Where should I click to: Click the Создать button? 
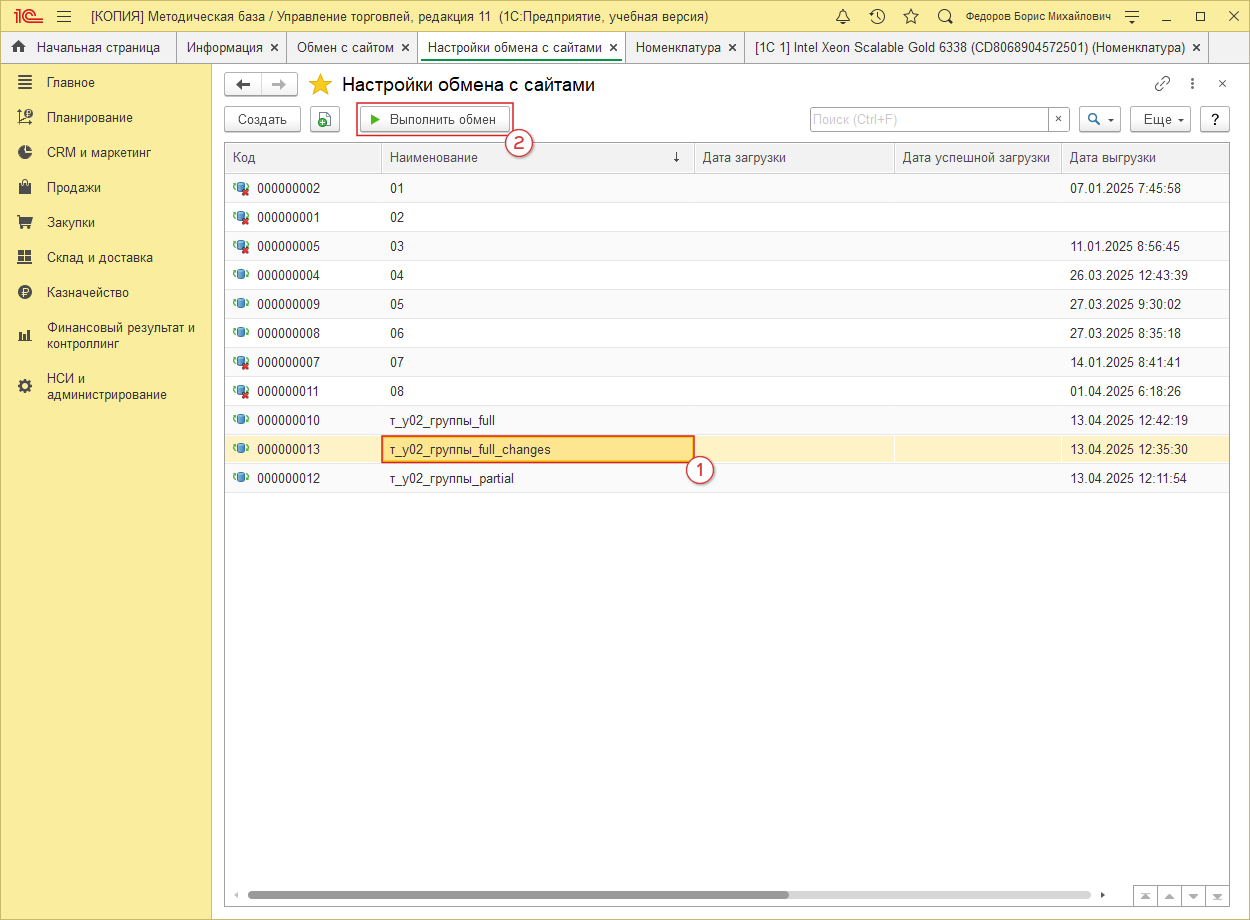pyautogui.click(x=262, y=120)
